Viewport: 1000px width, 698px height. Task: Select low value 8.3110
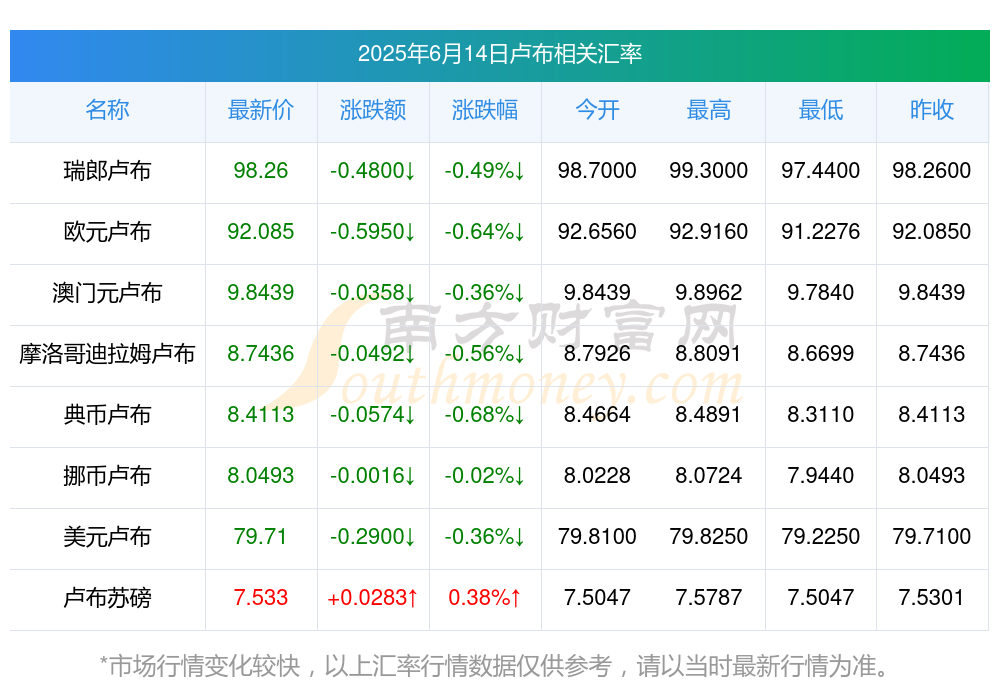[821, 415]
